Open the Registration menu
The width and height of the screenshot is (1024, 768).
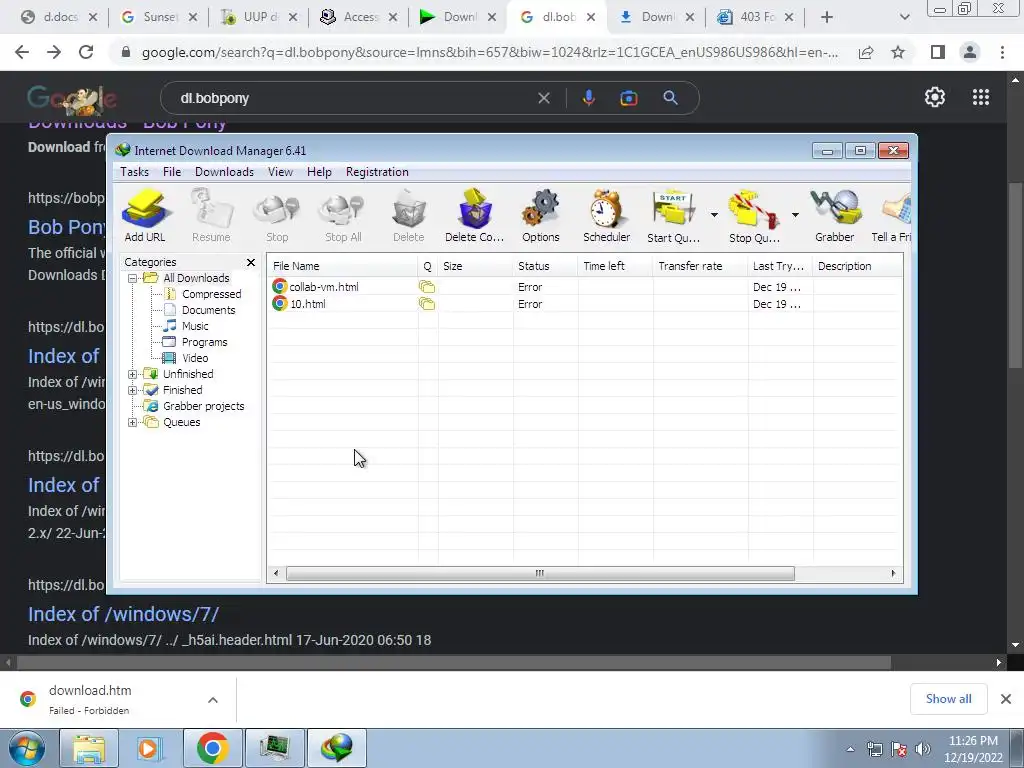point(377,172)
